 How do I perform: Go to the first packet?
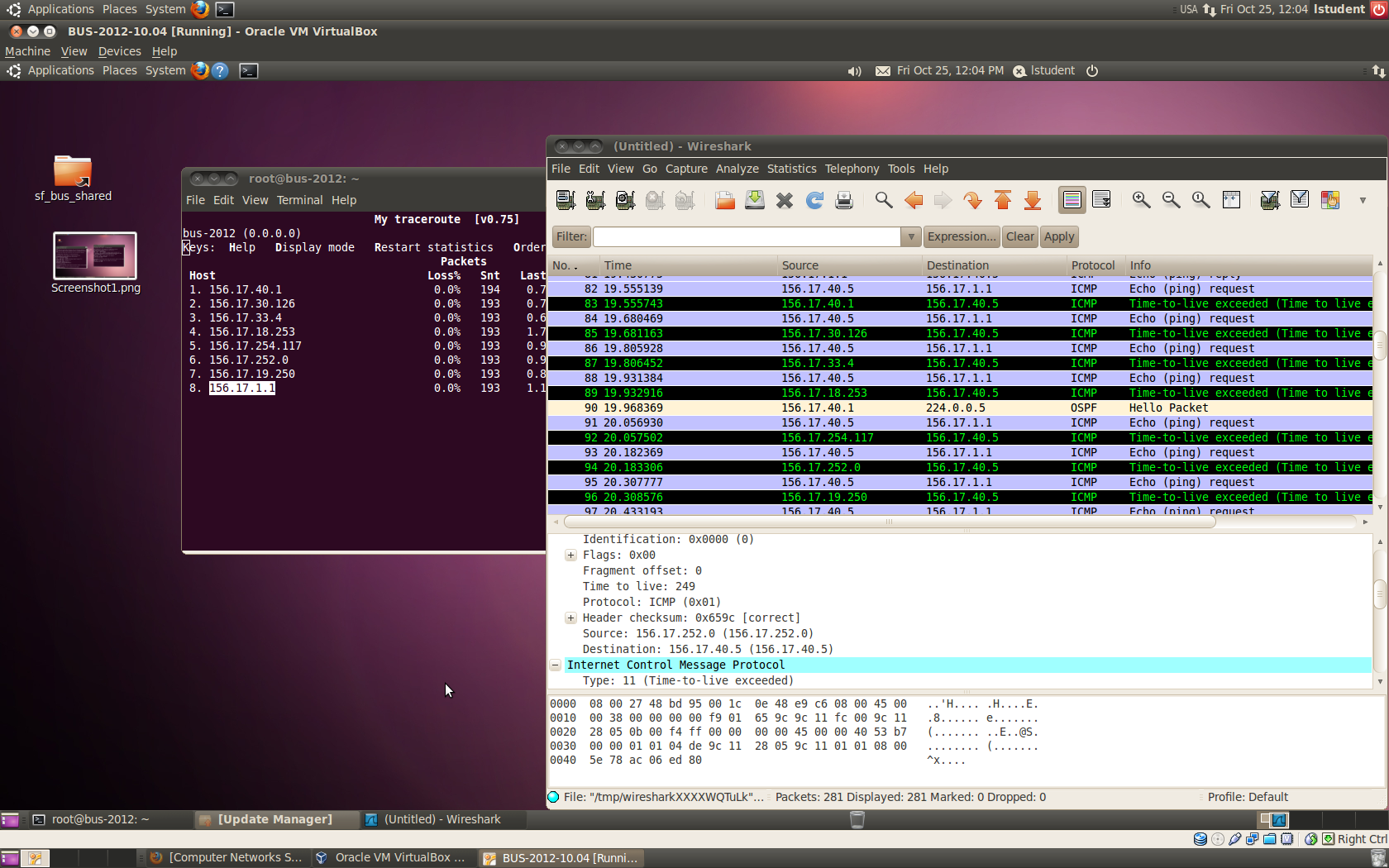click(1003, 200)
